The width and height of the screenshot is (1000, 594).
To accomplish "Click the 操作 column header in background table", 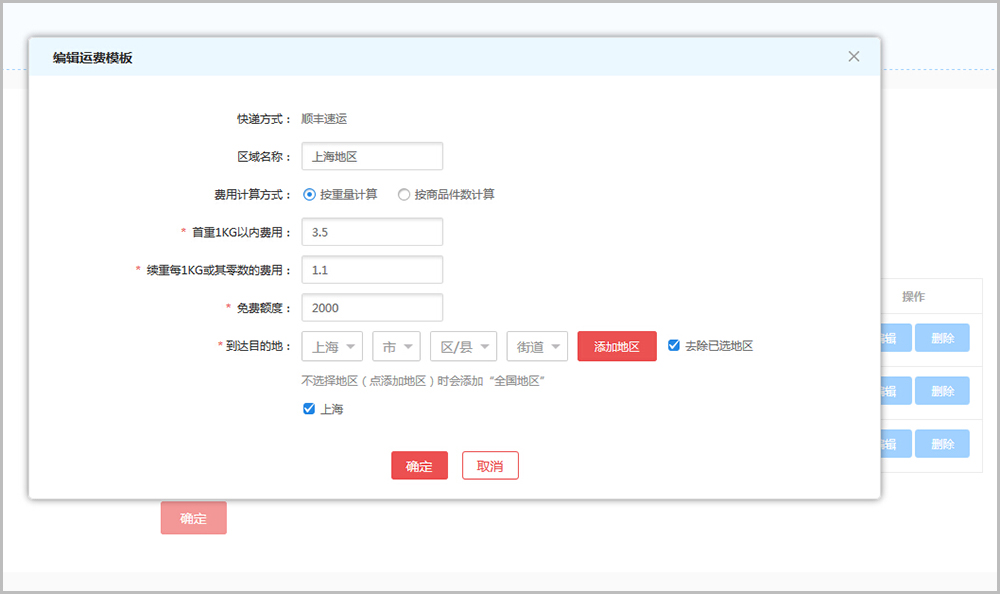I will click(913, 297).
